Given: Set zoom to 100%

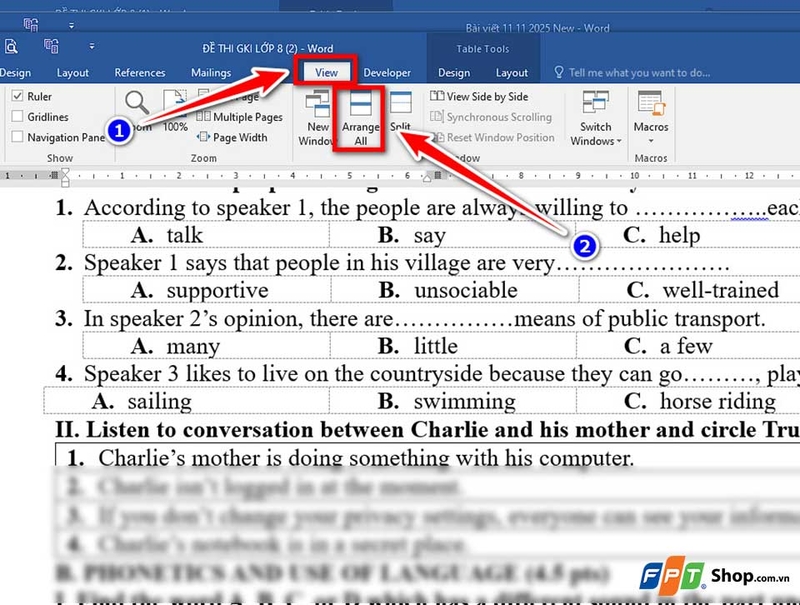Looking at the screenshot, I should coord(175,110).
